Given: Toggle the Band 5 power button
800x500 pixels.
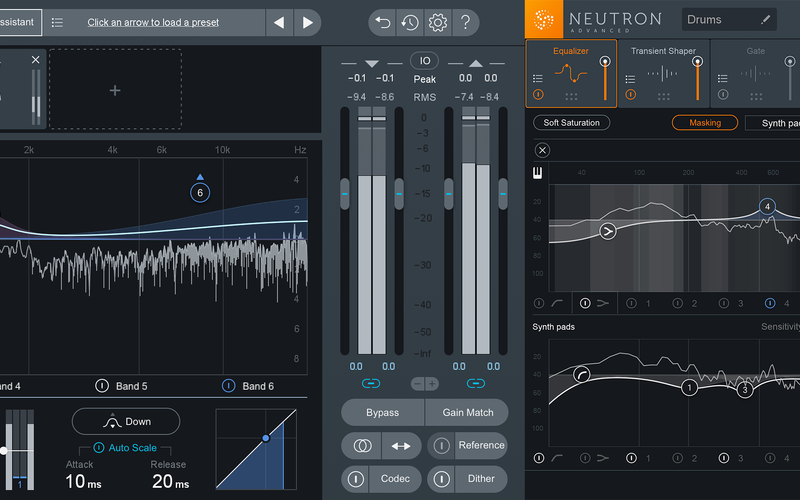Looking at the screenshot, I should click(102, 386).
